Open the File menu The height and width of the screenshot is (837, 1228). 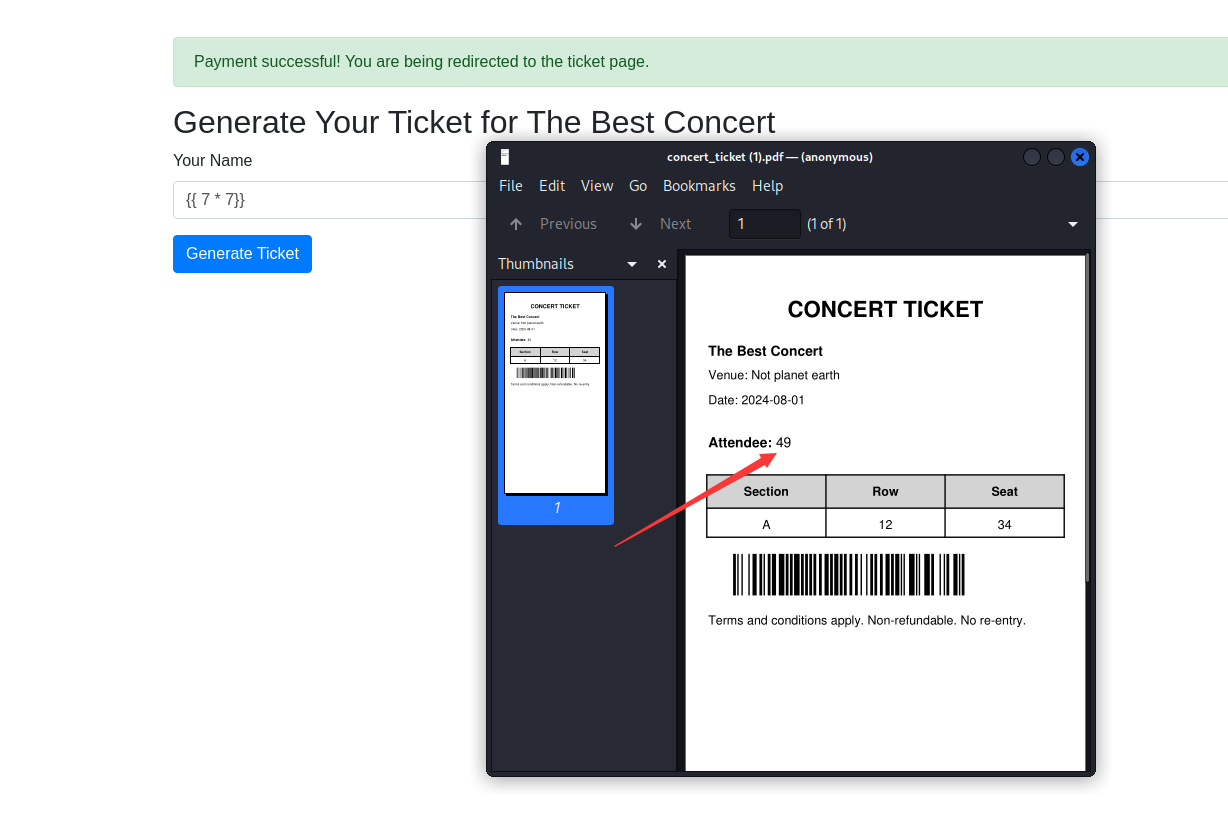511,186
